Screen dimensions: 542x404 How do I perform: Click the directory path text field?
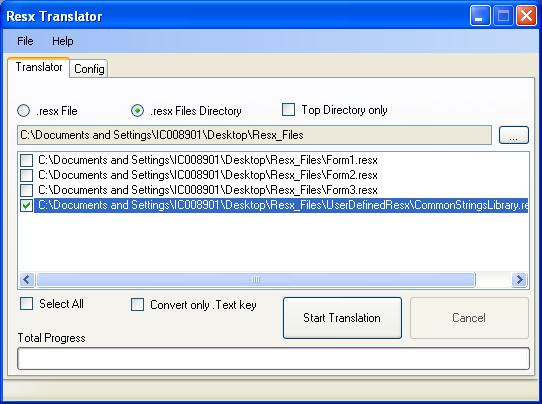pos(254,135)
